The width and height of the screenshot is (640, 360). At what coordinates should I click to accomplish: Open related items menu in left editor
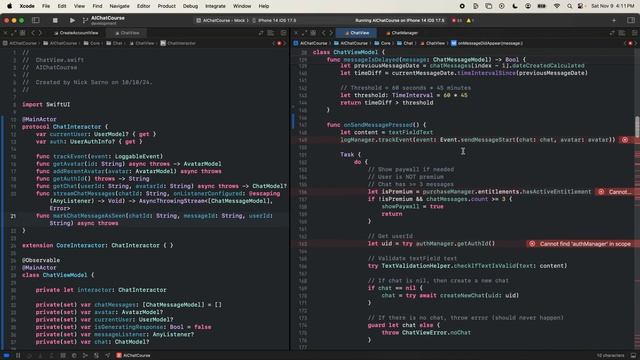click(x=22, y=33)
